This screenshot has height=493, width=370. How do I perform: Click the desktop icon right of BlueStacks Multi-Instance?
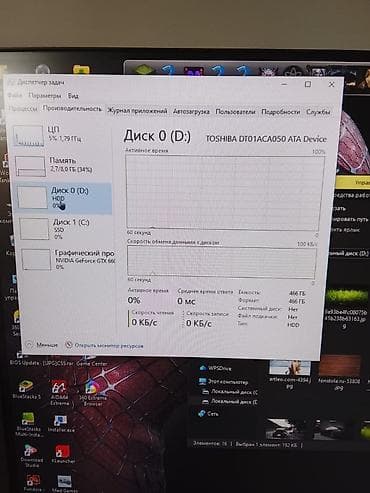pyautogui.click(x=61, y=423)
